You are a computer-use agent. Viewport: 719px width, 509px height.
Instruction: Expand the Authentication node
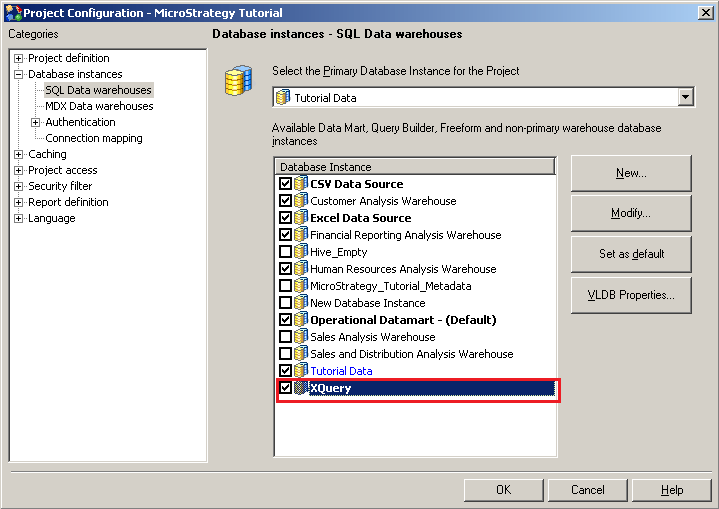(x=35, y=122)
